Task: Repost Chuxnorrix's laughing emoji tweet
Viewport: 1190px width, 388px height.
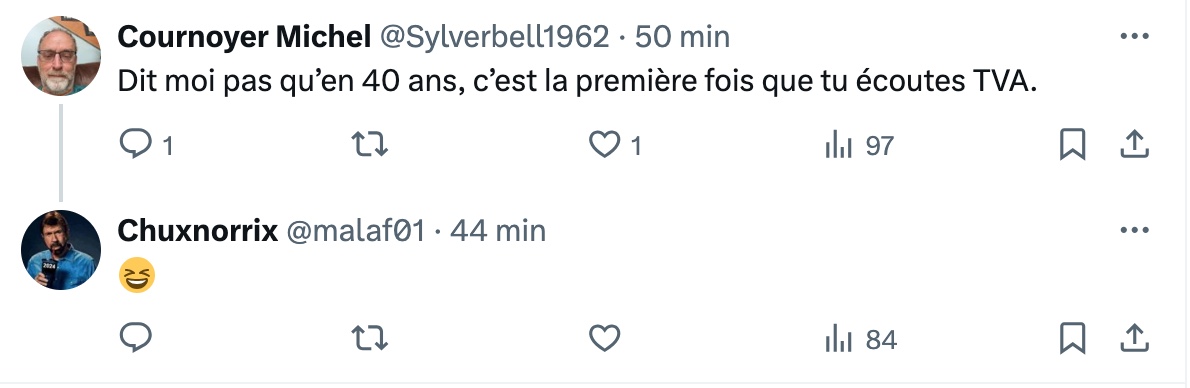Action: click(x=370, y=338)
